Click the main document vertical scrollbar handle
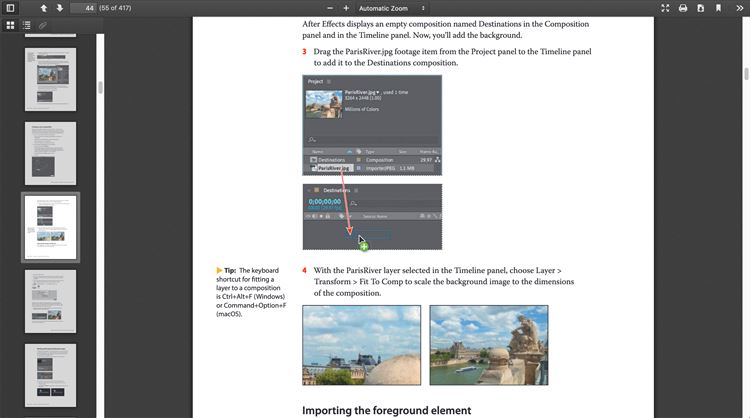Screen dimensions: 750x418 point(746,74)
